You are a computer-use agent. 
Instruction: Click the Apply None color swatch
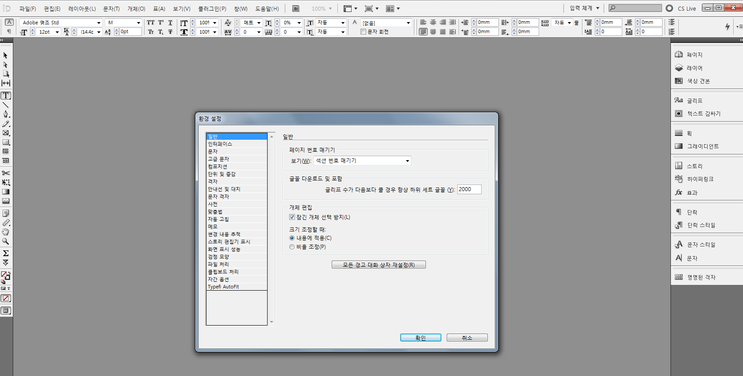6,298
